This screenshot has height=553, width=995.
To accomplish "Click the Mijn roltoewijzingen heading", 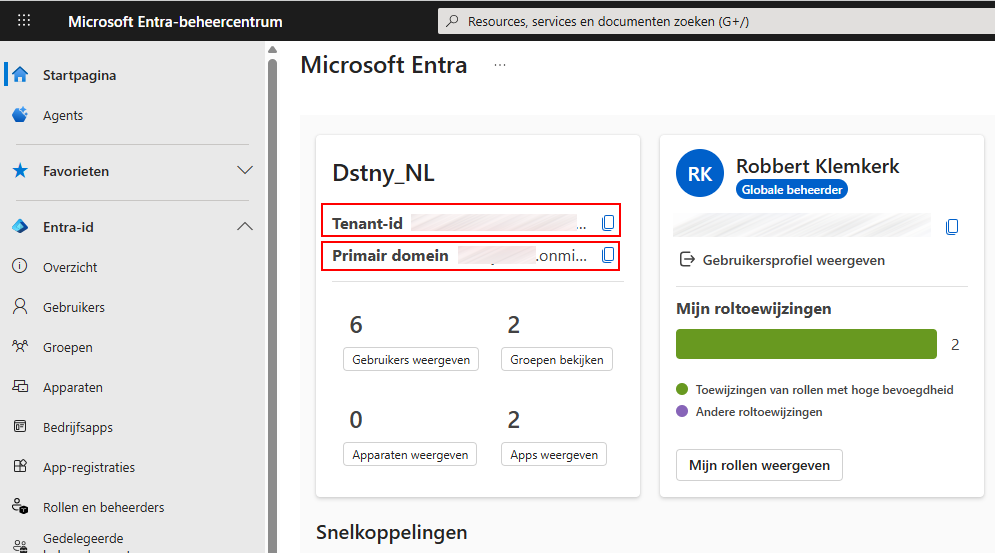I will (753, 309).
